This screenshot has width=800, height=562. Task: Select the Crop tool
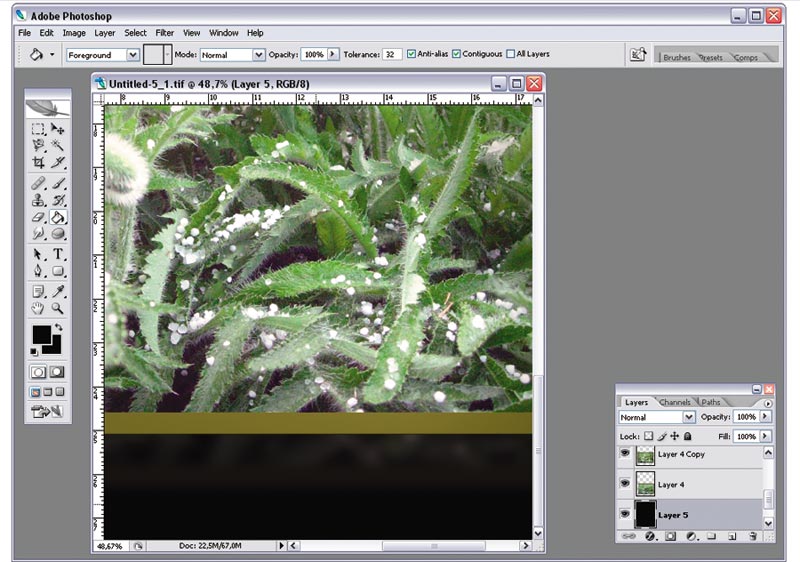click(x=38, y=163)
